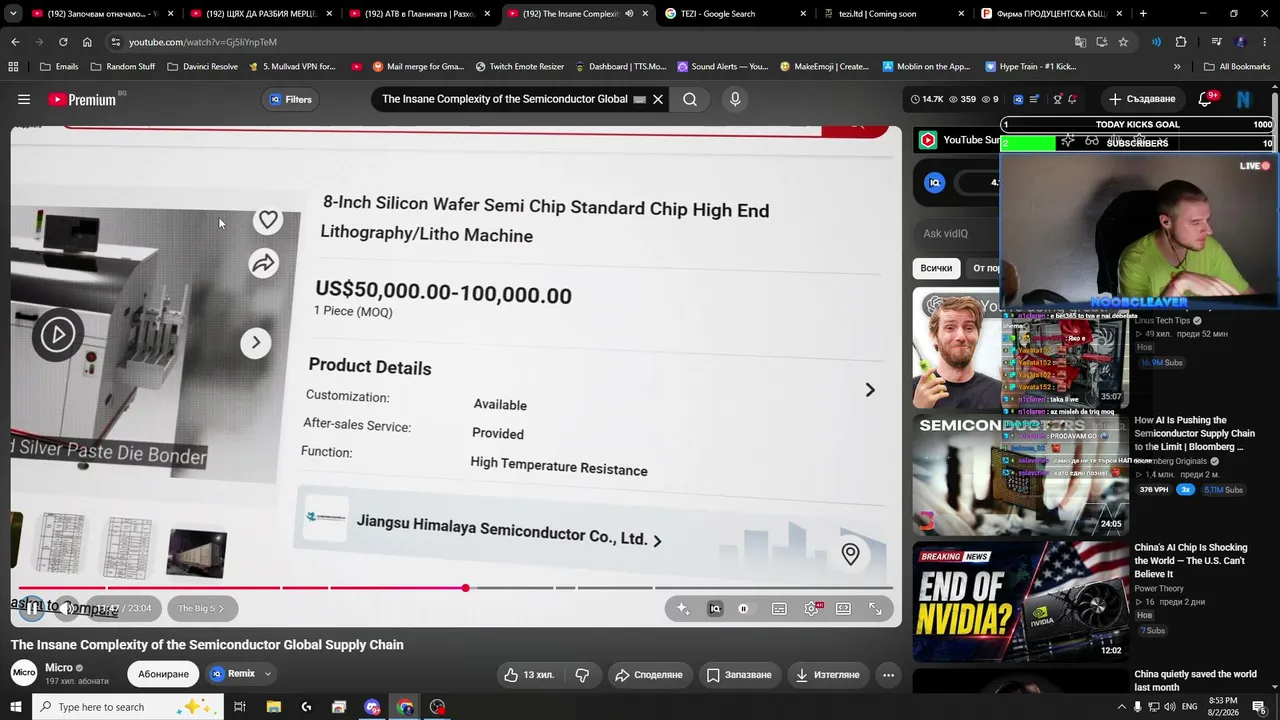The image size is (1280, 720).
Task: Click the sparkle Ask icon in player
Action: [x=683, y=608]
